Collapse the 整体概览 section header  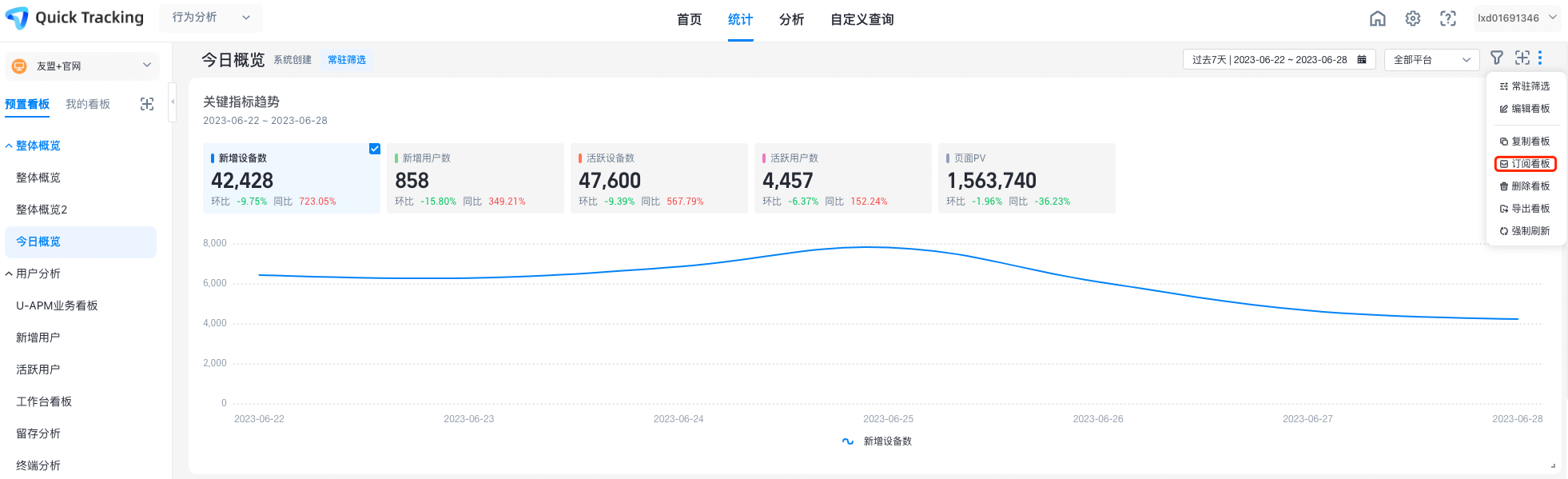click(33, 146)
